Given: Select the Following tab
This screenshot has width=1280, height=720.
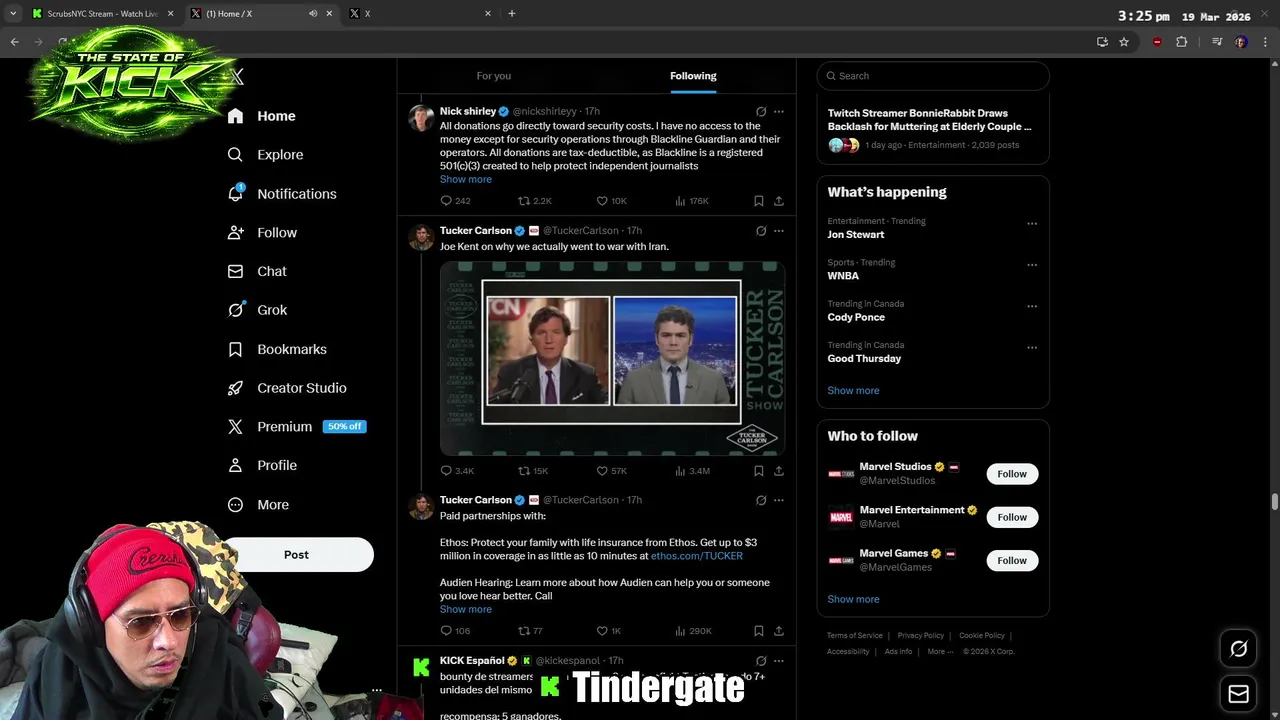Looking at the screenshot, I should pyautogui.click(x=693, y=76).
